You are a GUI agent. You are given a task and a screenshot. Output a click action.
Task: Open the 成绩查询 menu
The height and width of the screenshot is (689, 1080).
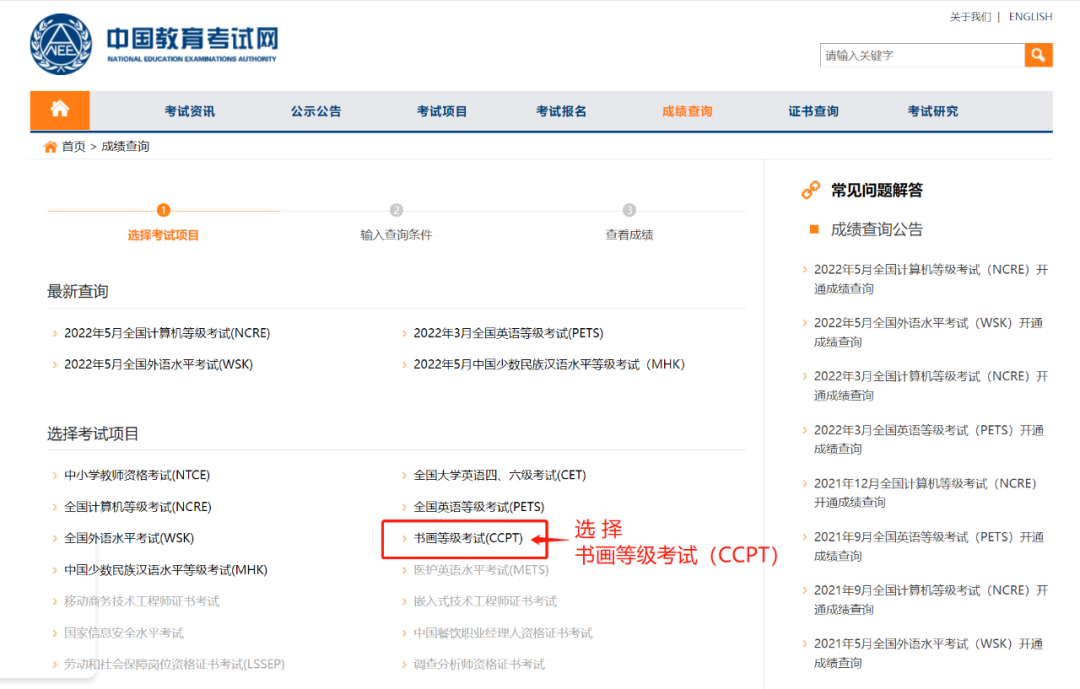pos(687,111)
